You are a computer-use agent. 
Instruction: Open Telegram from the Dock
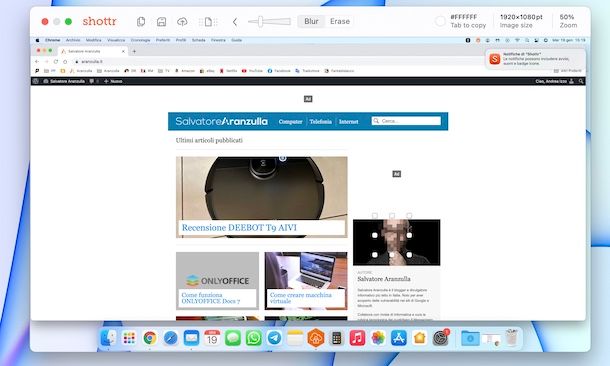274,338
